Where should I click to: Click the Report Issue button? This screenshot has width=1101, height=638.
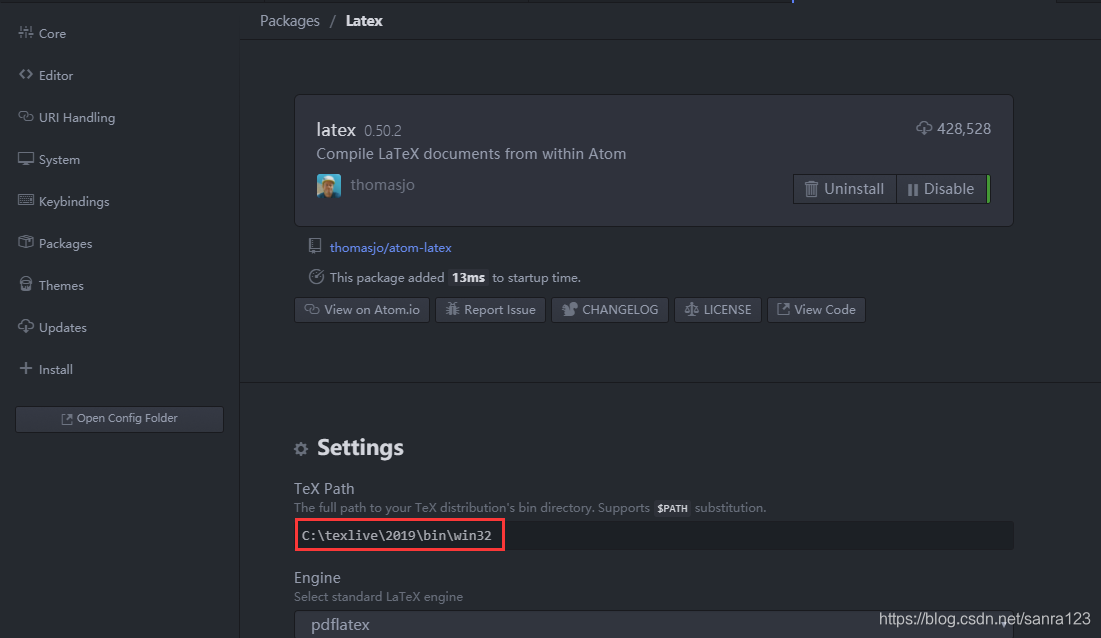point(490,310)
